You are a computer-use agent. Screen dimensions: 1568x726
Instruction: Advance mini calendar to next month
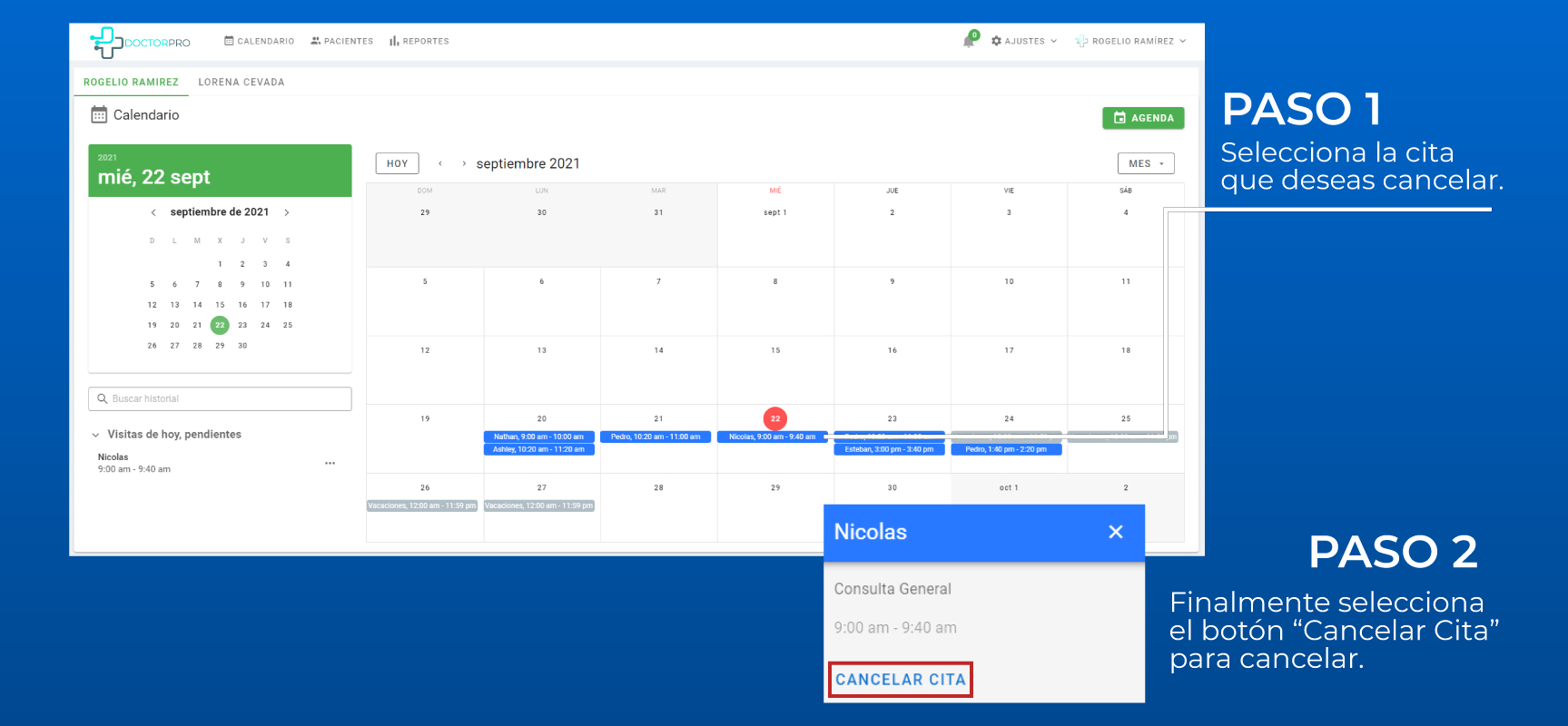click(287, 212)
